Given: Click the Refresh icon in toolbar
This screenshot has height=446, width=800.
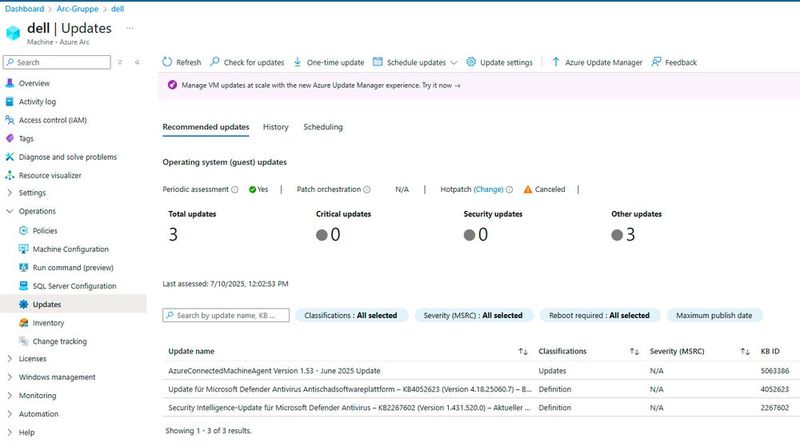Looking at the screenshot, I should point(167,62).
